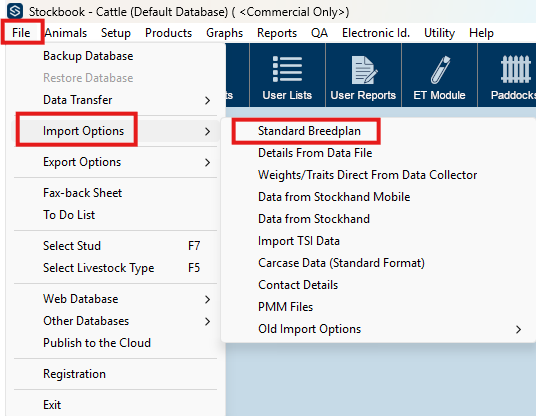Expand the Data Transfer submenu arrow

click(x=207, y=100)
